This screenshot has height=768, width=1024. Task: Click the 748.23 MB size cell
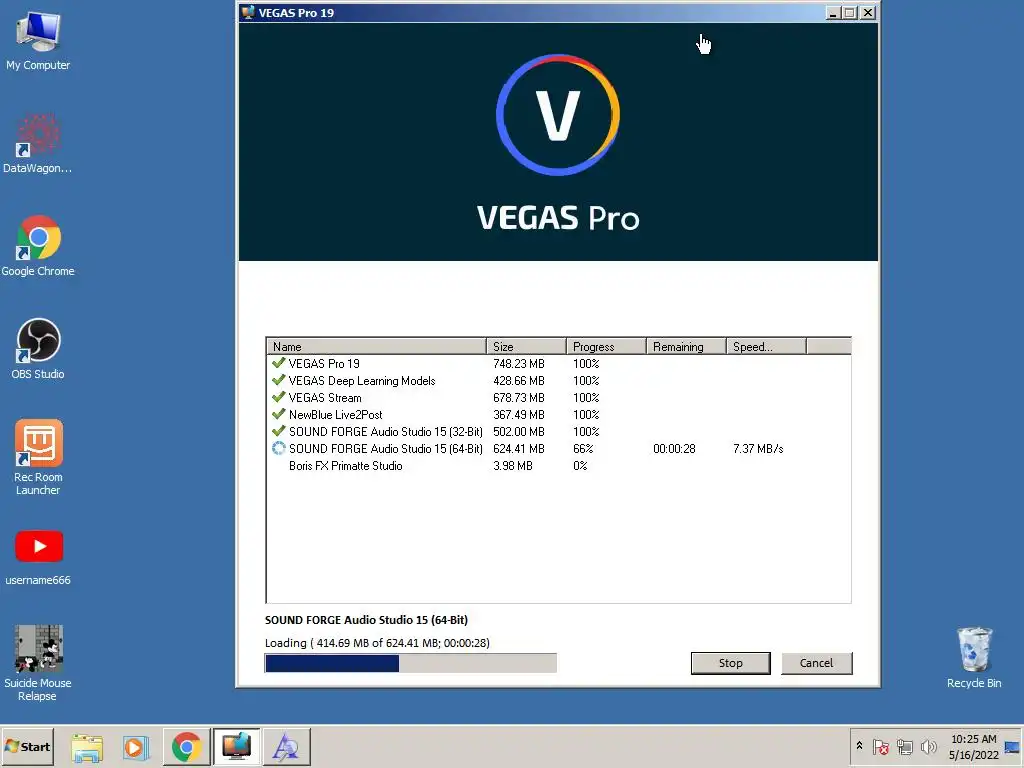pyautogui.click(x=519, y=364)
